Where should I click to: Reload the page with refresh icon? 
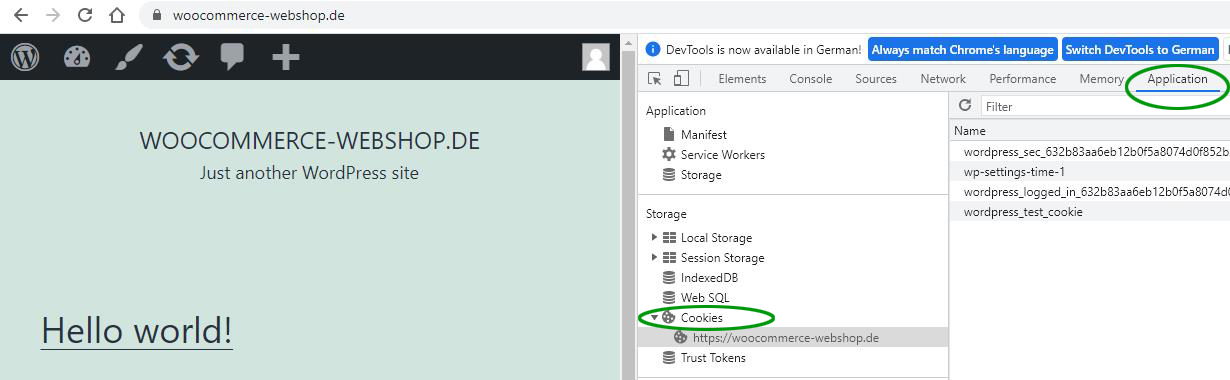[85, 16]
